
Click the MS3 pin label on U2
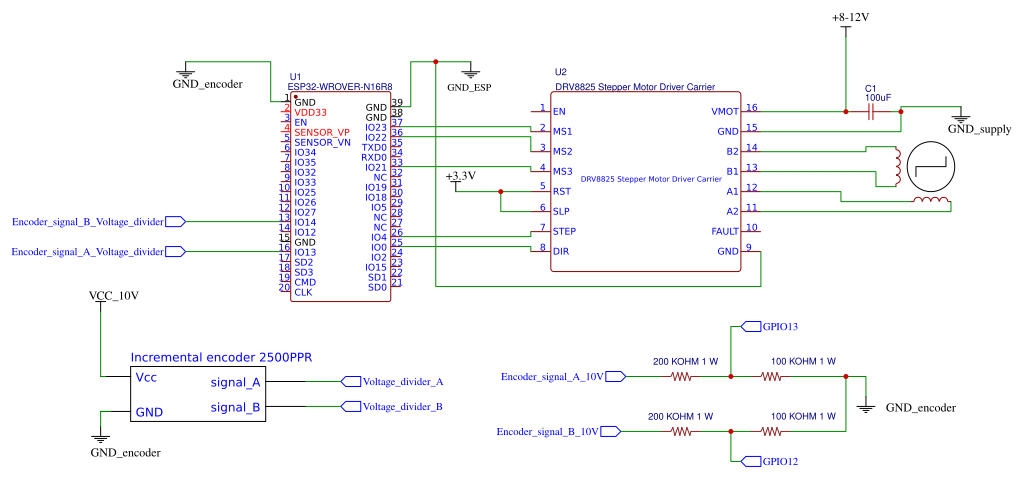pos(562,172)
